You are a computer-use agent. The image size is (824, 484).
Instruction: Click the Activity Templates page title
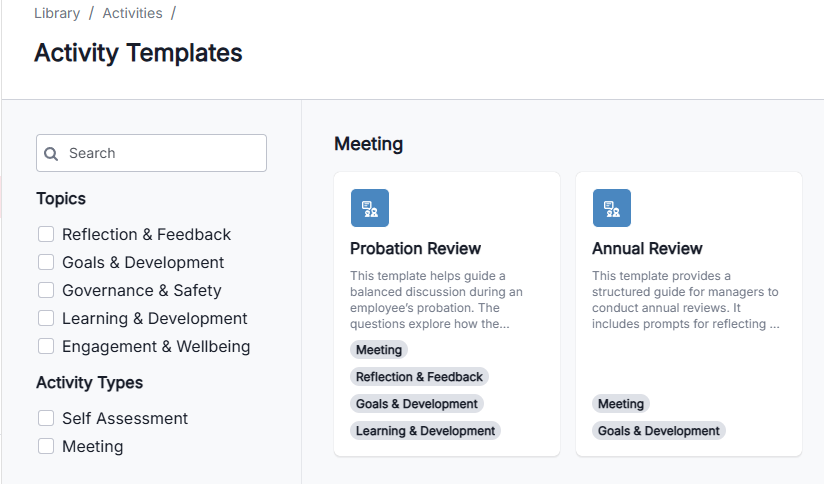[138, 53]
